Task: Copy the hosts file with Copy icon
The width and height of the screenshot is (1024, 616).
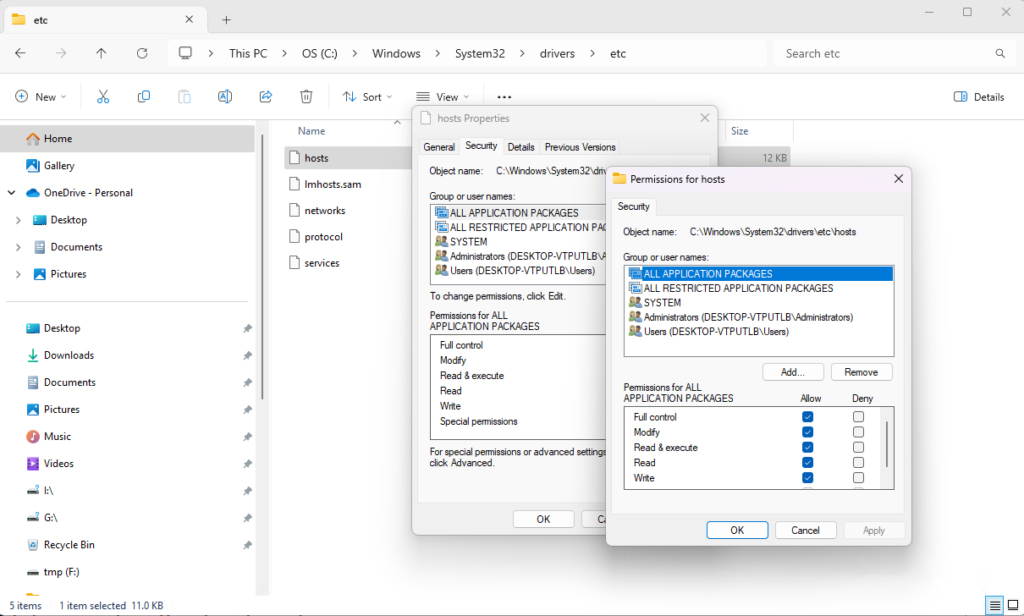Action: [x=143, y=96]
